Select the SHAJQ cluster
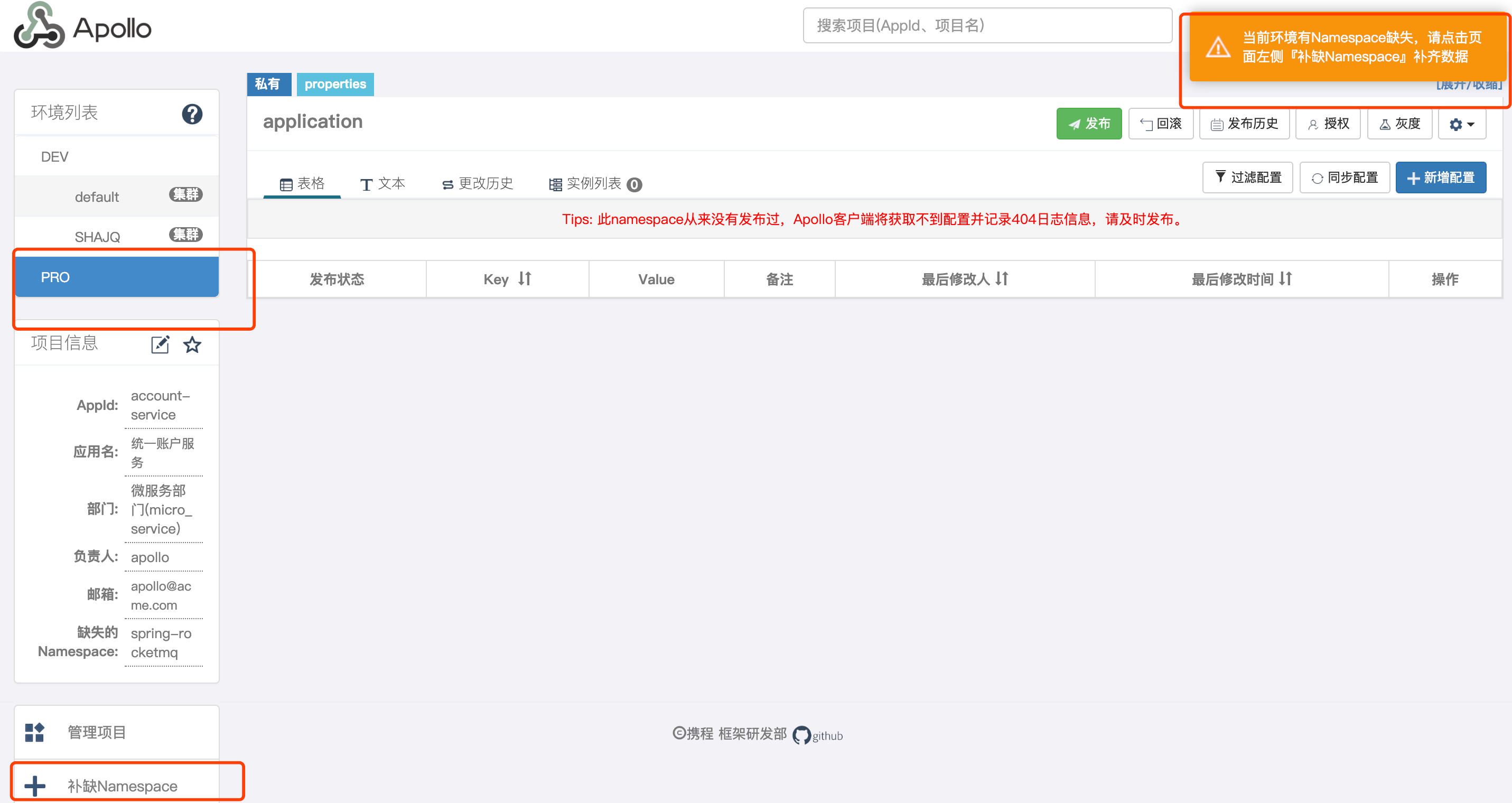The width and height of the screenshot is (1512, 803). pyautogui.click(x=97, y=237)
